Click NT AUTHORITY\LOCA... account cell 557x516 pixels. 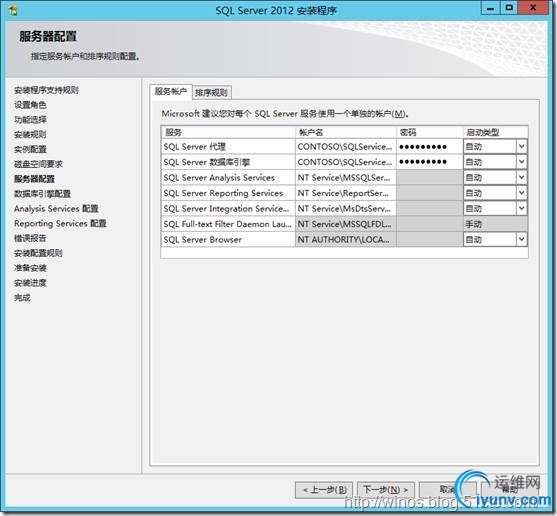click(346, 239)
